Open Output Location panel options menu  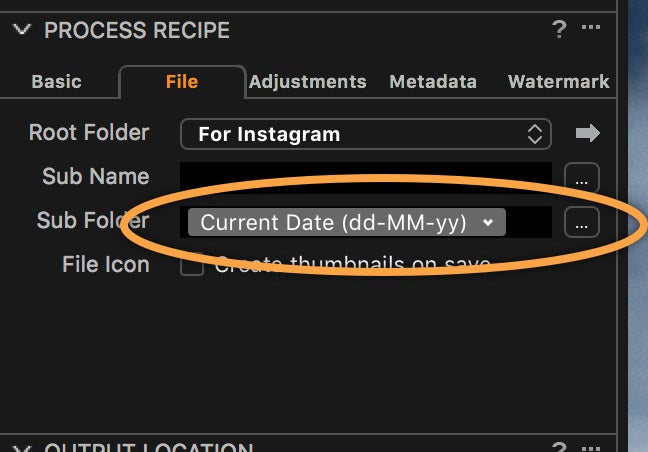(591, 447)
